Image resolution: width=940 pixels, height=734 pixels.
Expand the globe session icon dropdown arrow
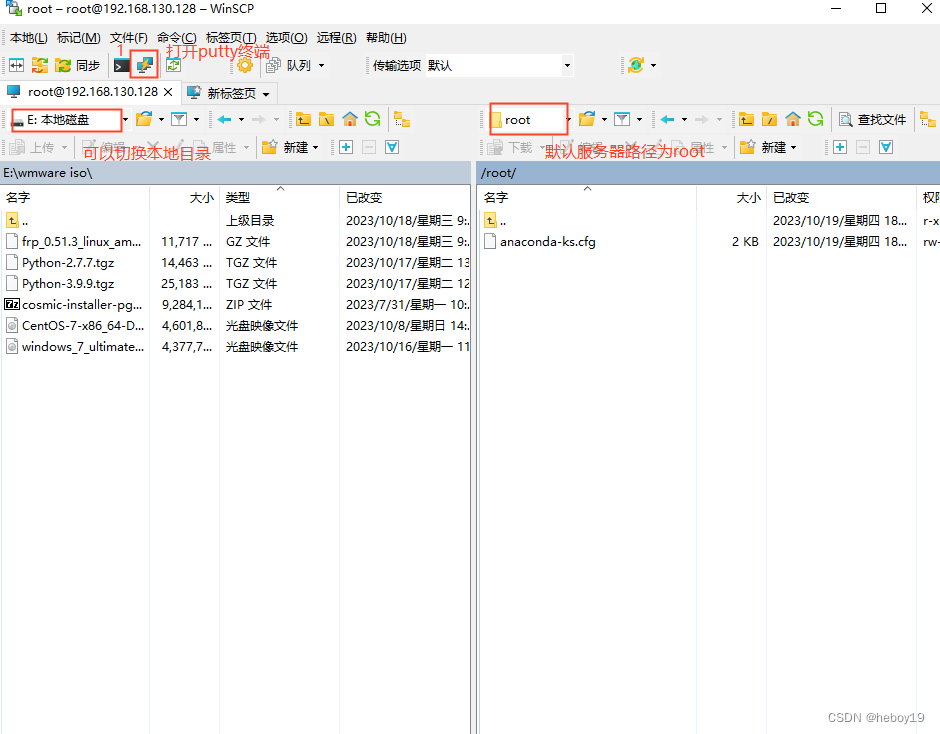pyautogui.click(x=653, y=65)
